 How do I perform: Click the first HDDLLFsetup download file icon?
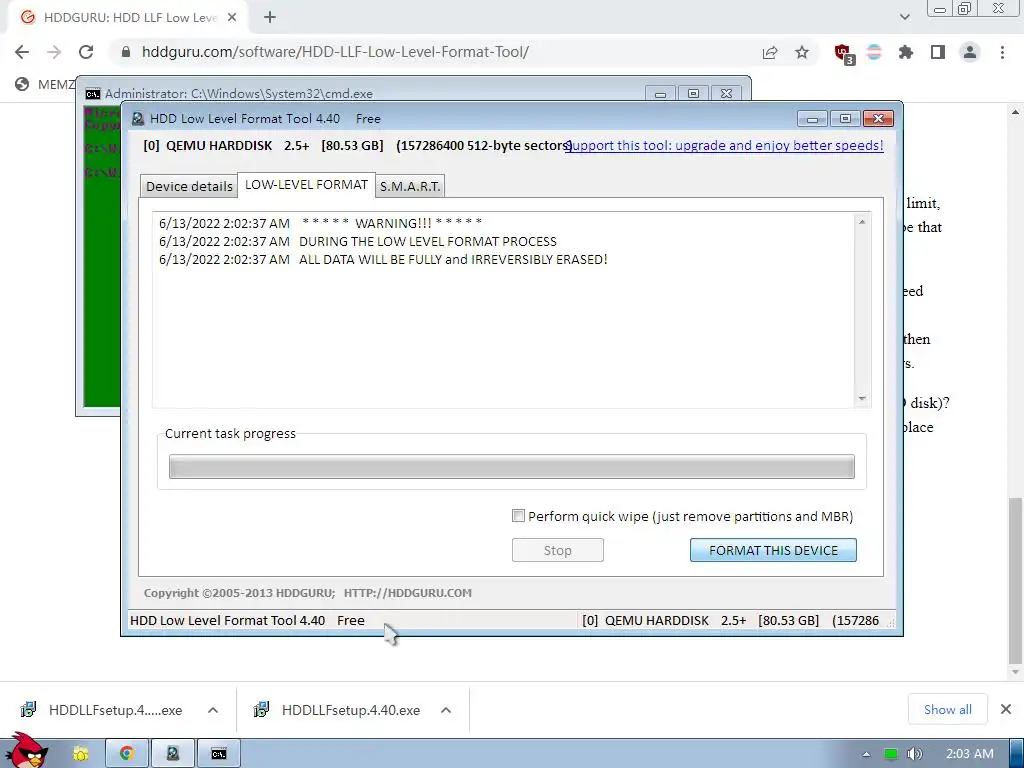tap(29, 710)
